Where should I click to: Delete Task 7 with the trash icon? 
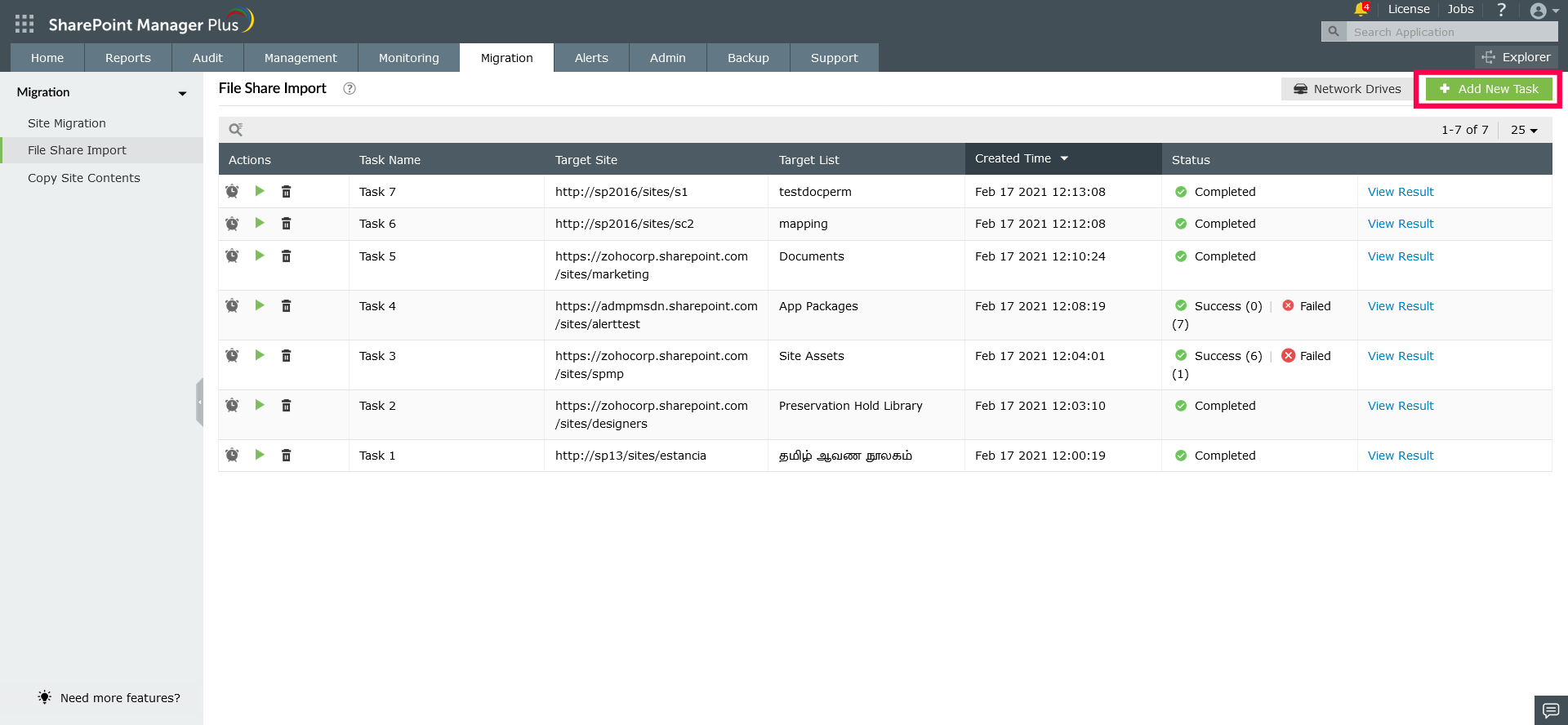287,191
